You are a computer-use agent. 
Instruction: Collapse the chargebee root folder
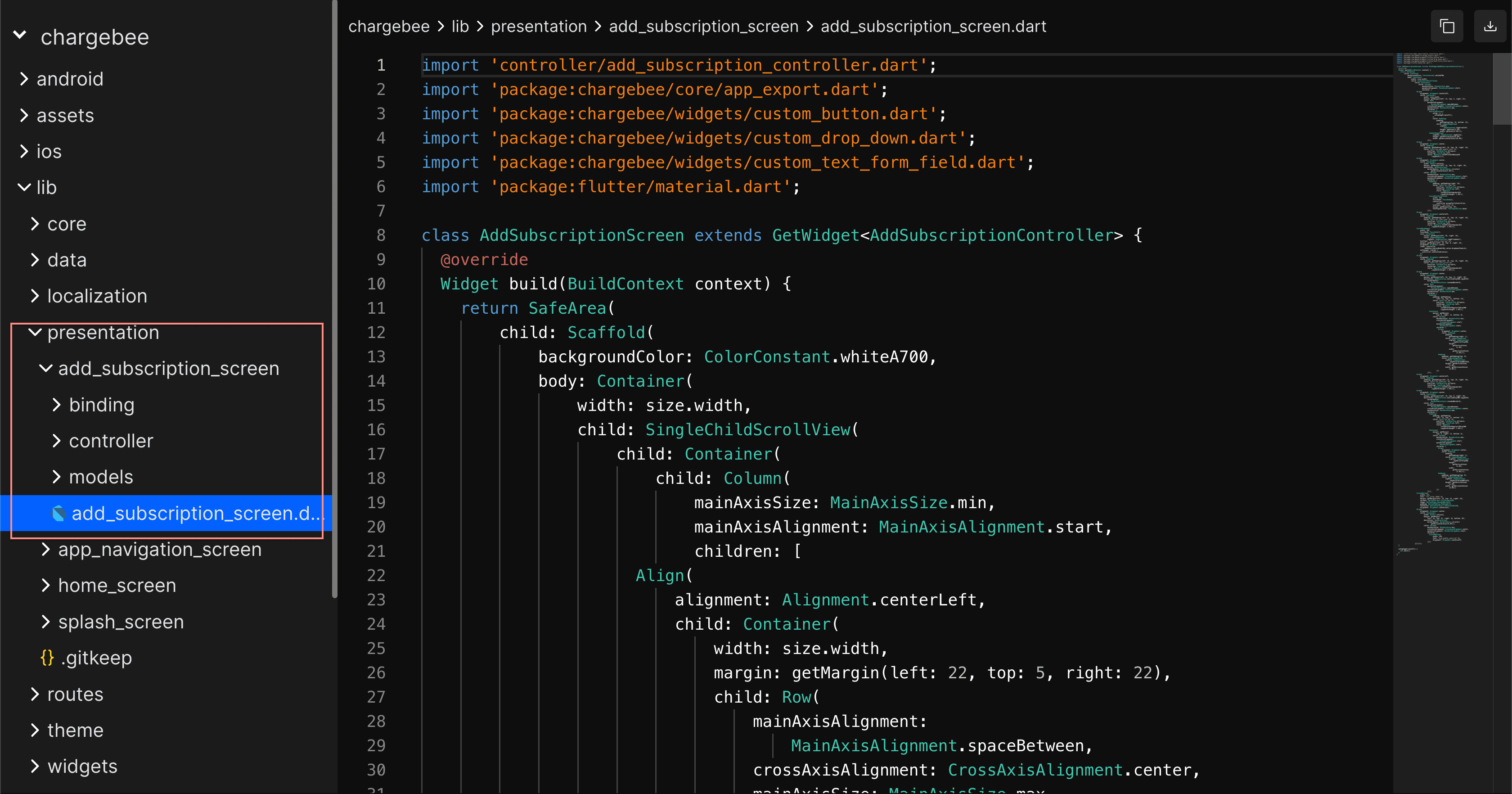coord(20,35)
